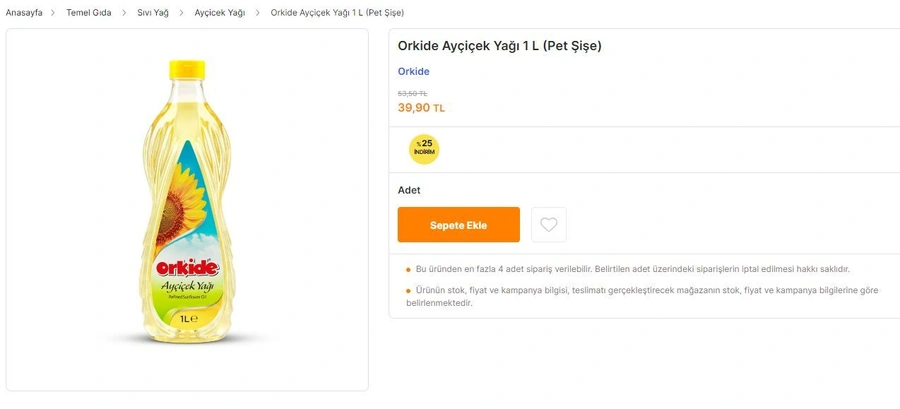Click the Adet label
The width and height of the screenshot is (900, 409).
(x=409, y=190)
